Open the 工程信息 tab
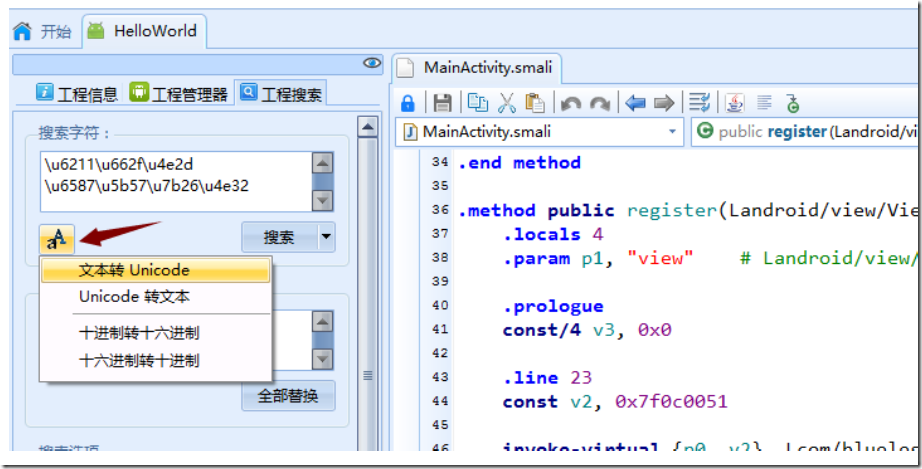This screenshot has width=922, height=469. pyautogui.click(x=77, y=94)
